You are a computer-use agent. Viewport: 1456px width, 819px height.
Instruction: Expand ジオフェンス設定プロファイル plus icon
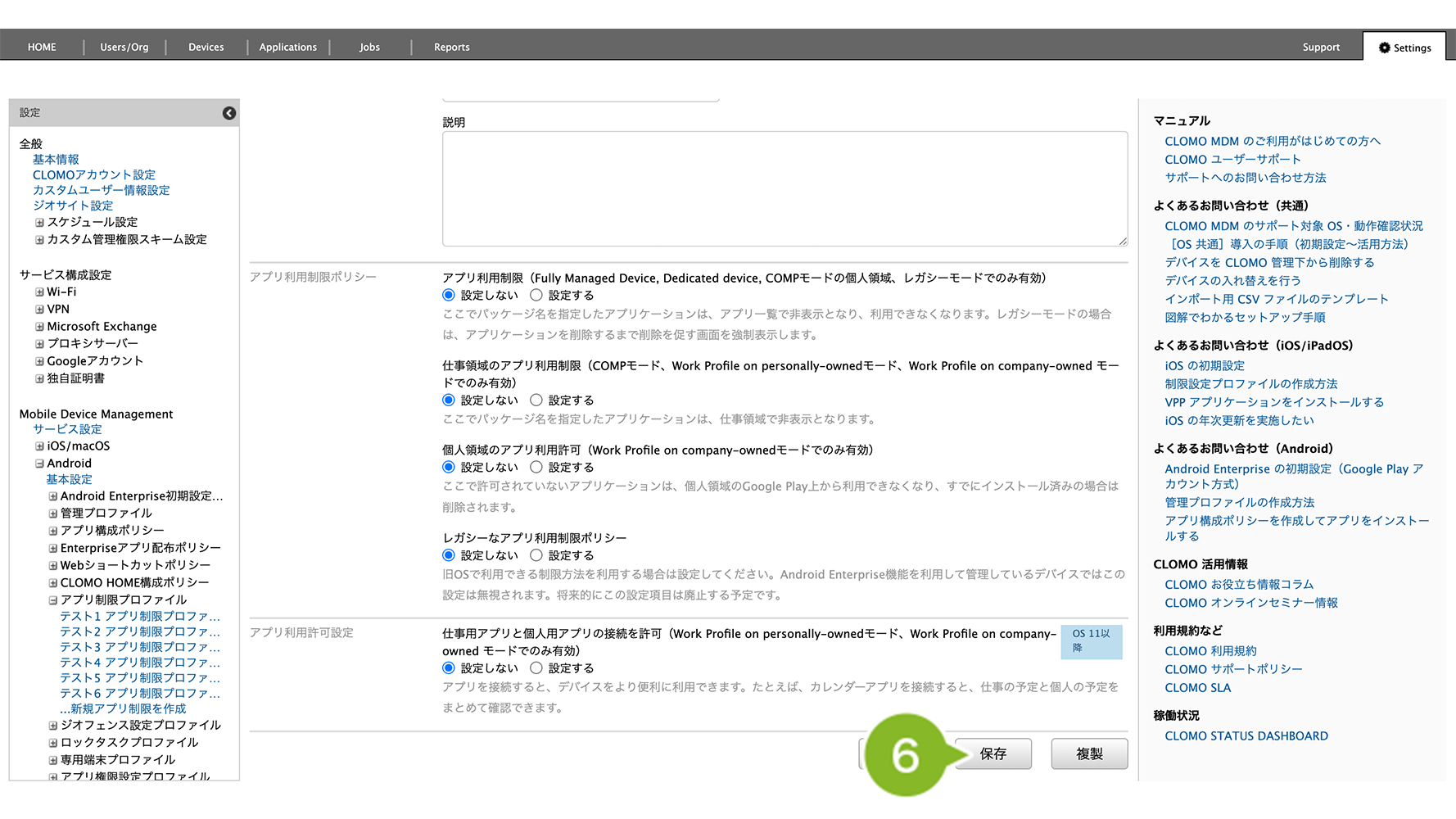coord(52,726)
